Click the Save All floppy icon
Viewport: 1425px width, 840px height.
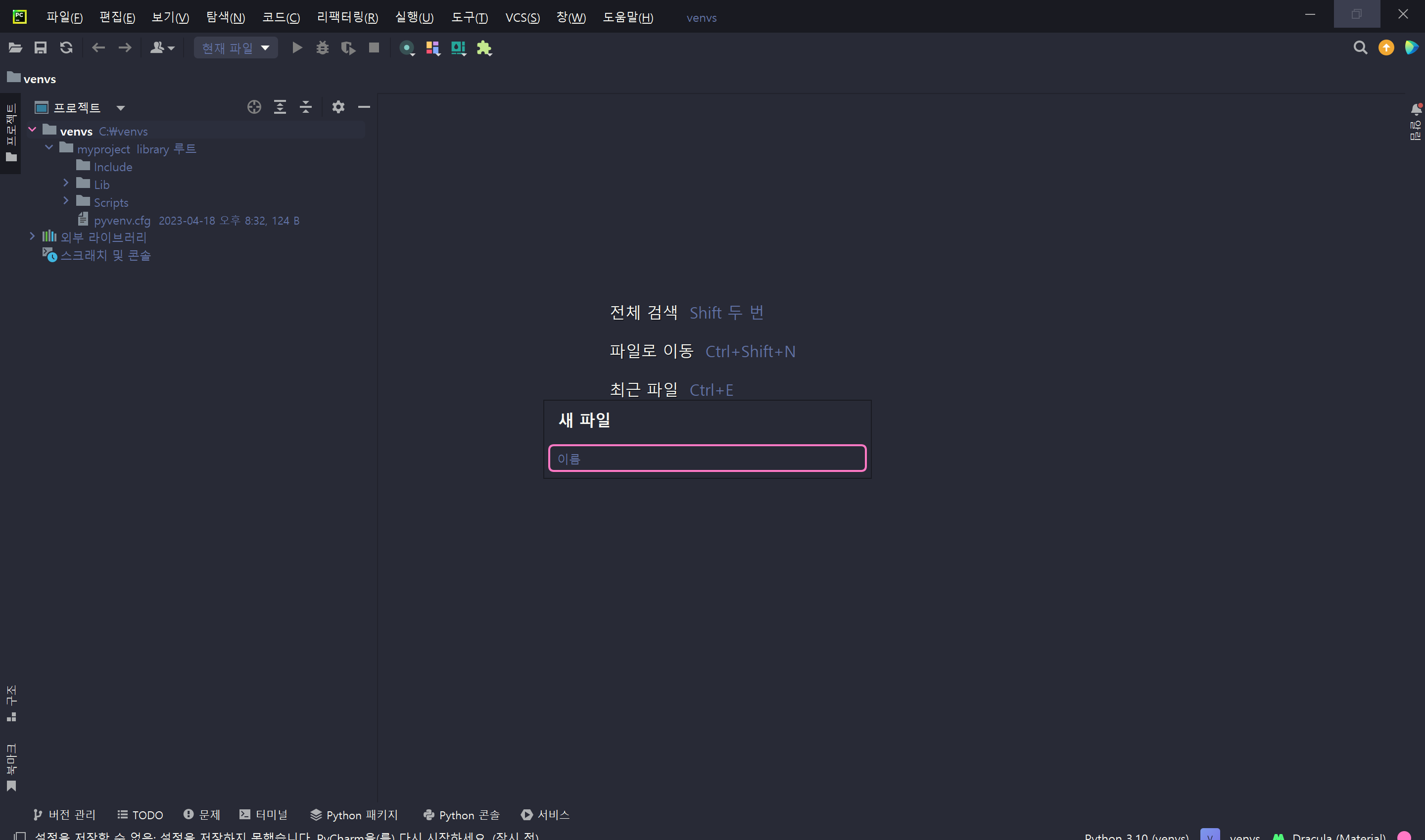point(40,48)
